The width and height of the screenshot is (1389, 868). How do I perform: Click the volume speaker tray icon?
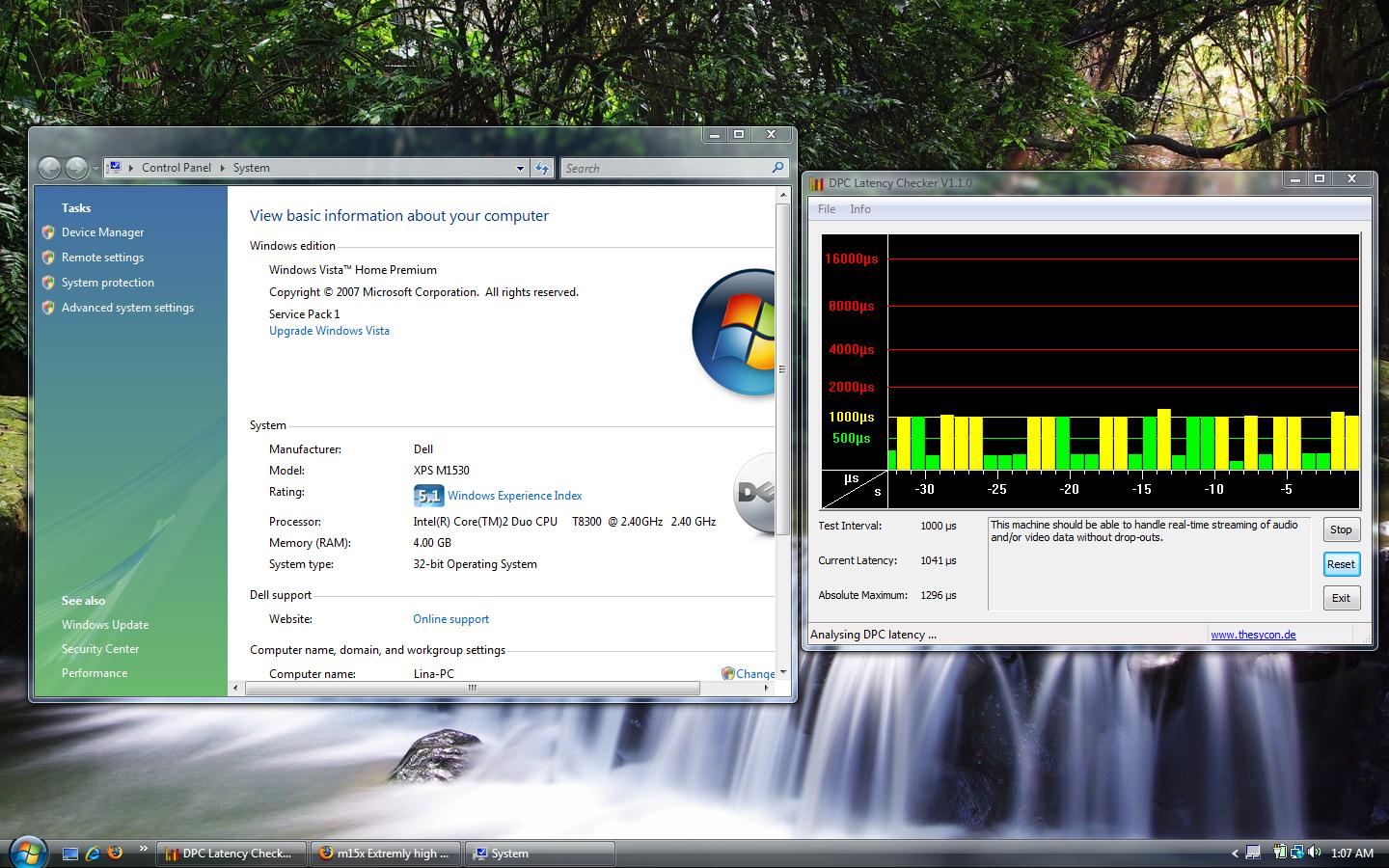click(1315, 853)
